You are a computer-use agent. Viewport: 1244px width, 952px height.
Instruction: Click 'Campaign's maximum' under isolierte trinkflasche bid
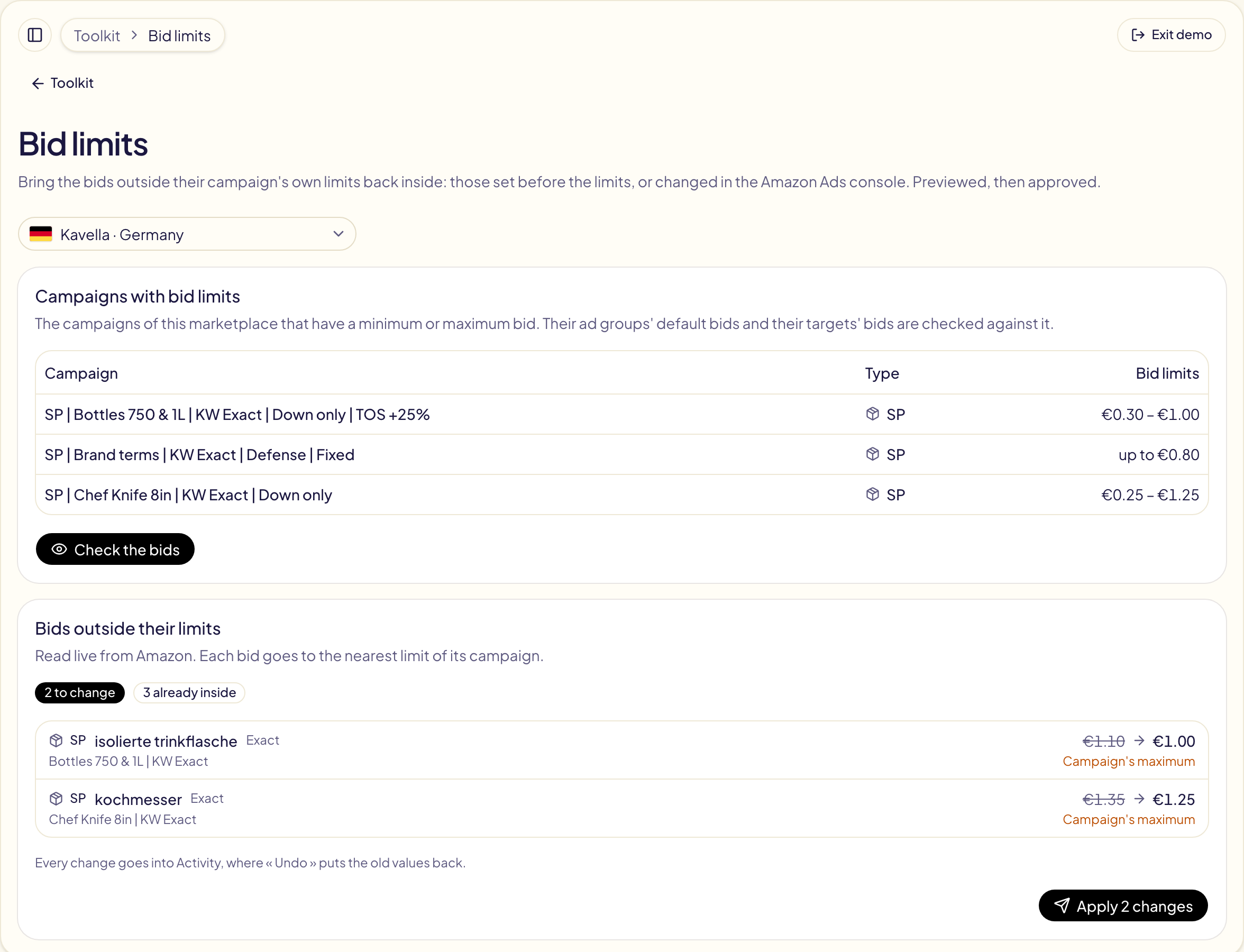pos(1129,762)
